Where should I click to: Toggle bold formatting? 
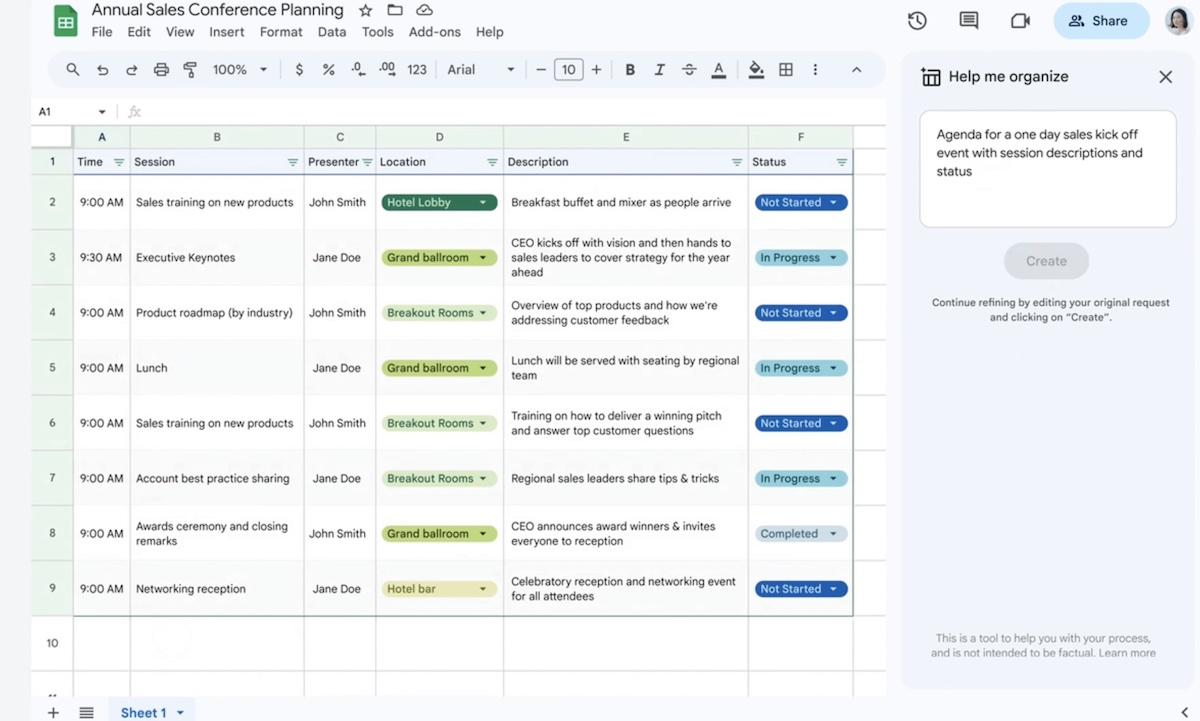pyautogui.click(x=630, y=70)
